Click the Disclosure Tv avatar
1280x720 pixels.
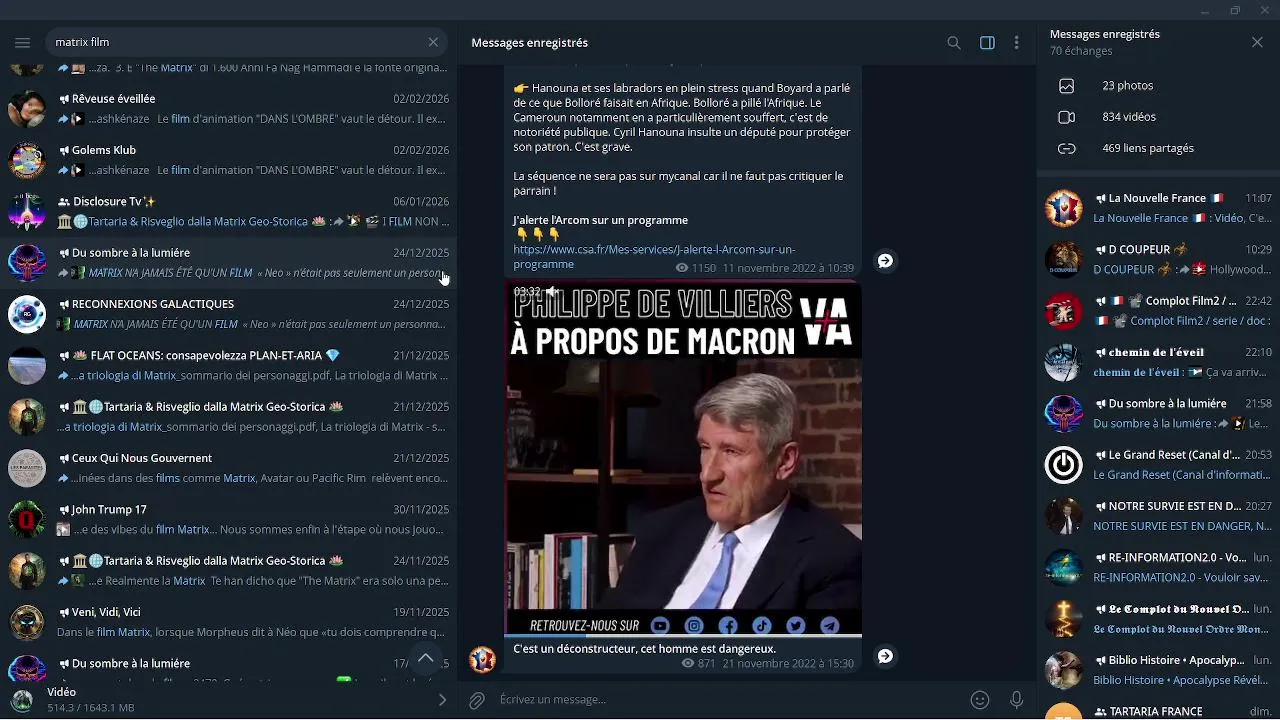(27, 211)
